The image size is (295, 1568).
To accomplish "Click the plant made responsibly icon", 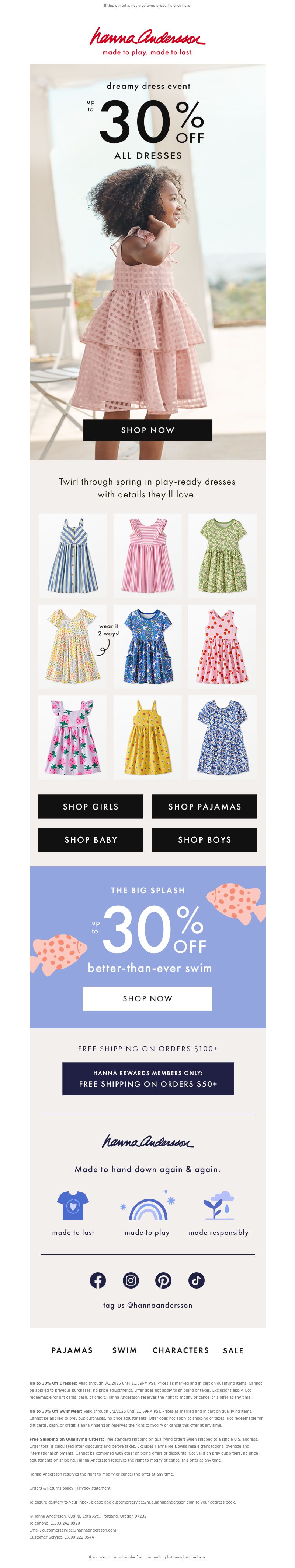I will point(218,1206).
